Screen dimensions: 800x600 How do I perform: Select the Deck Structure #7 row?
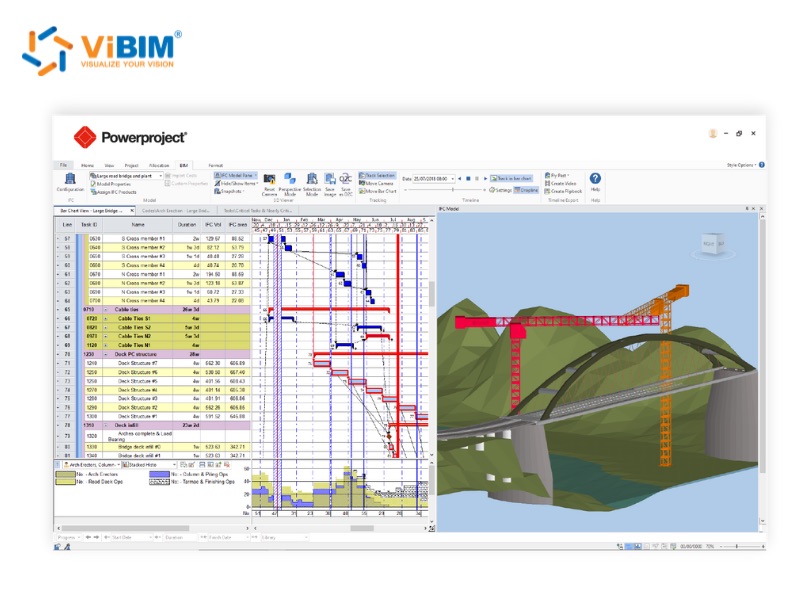tap(153, 363)
